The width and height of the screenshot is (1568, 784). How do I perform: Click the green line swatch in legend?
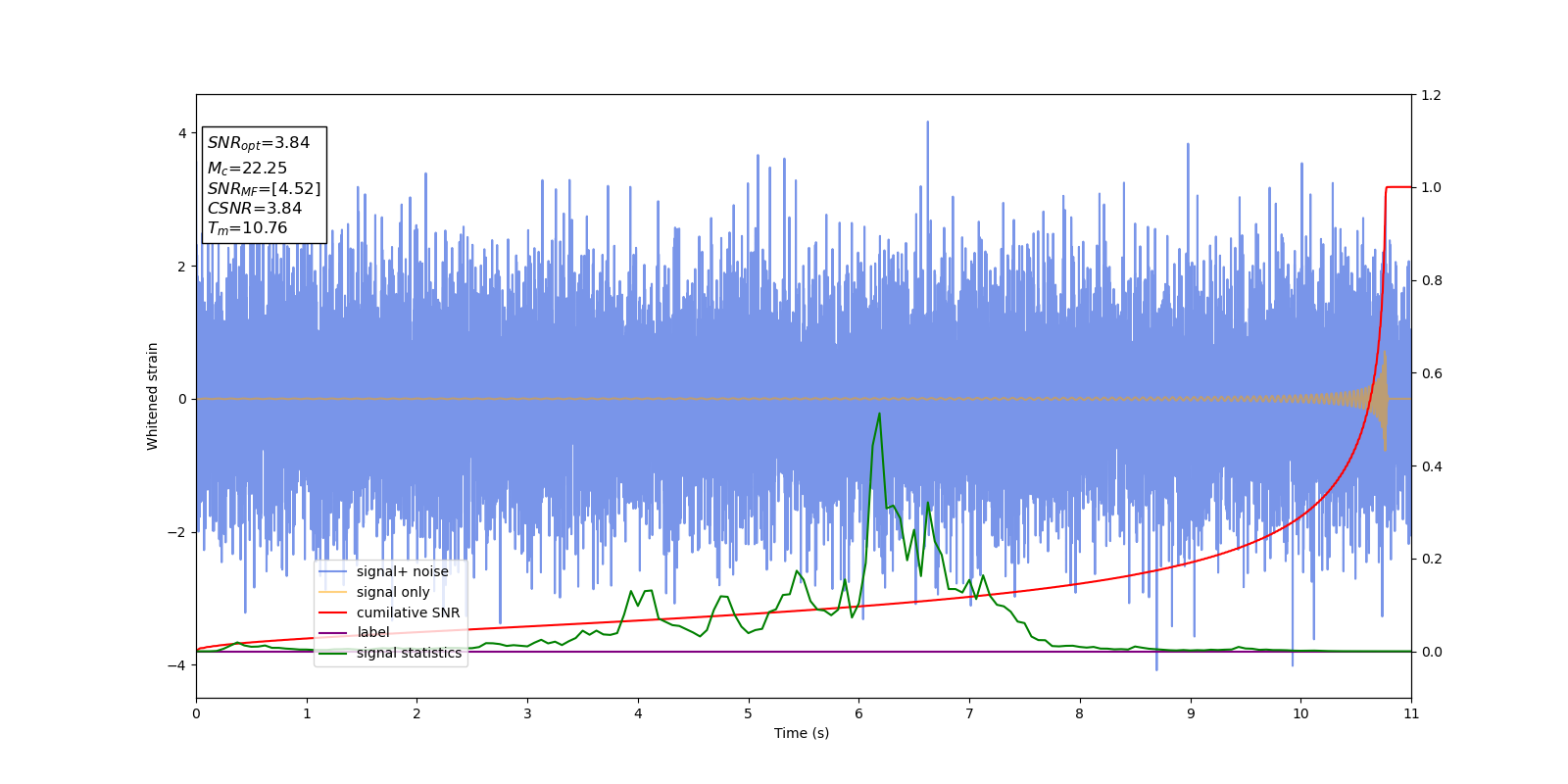click(333, 654)
